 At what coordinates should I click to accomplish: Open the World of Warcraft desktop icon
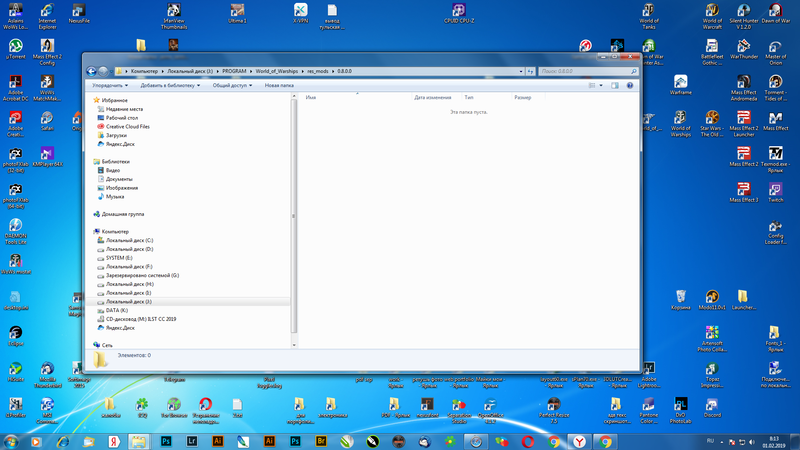coord(712,16)
